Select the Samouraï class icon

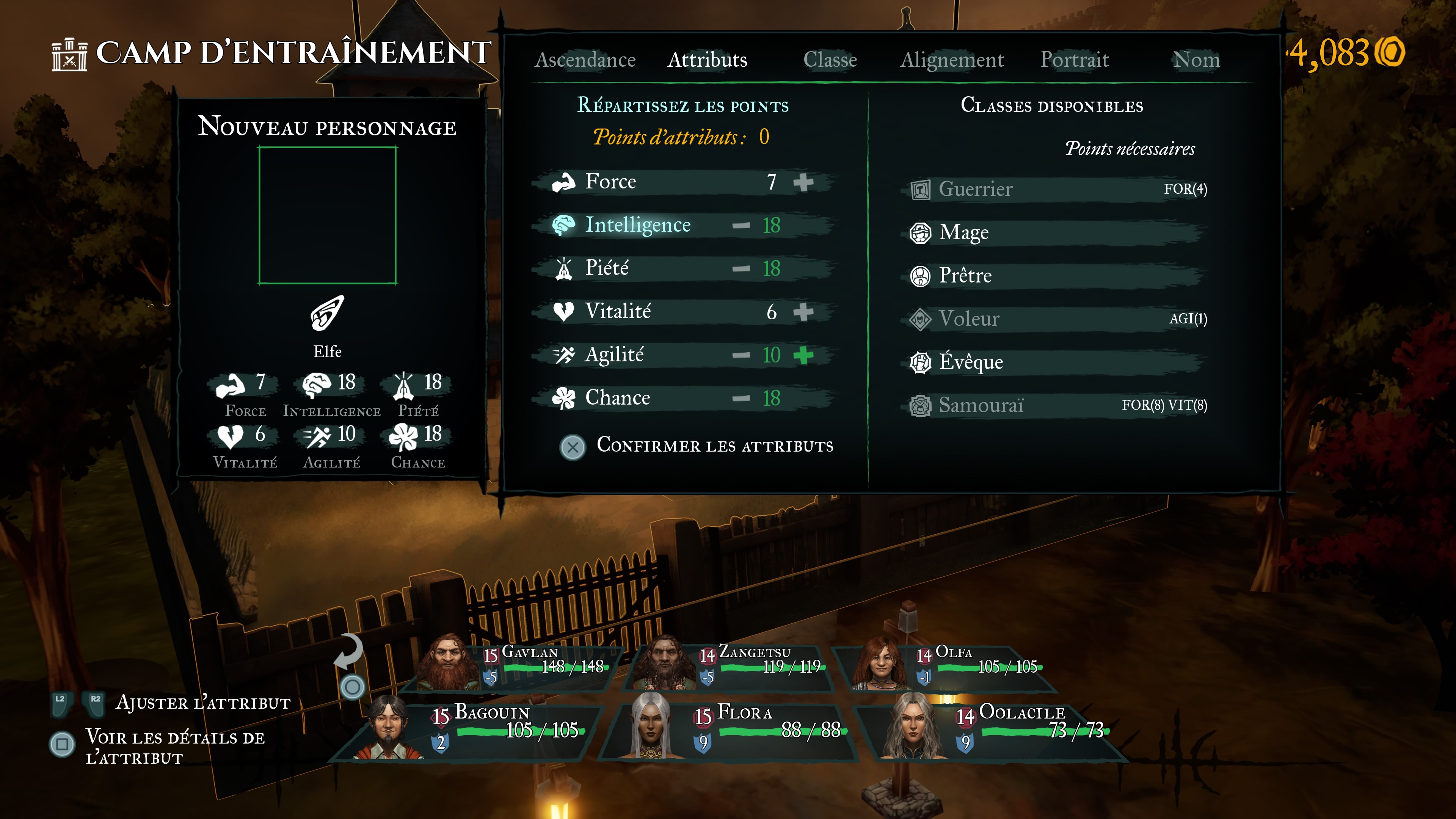tap(920, 406)
